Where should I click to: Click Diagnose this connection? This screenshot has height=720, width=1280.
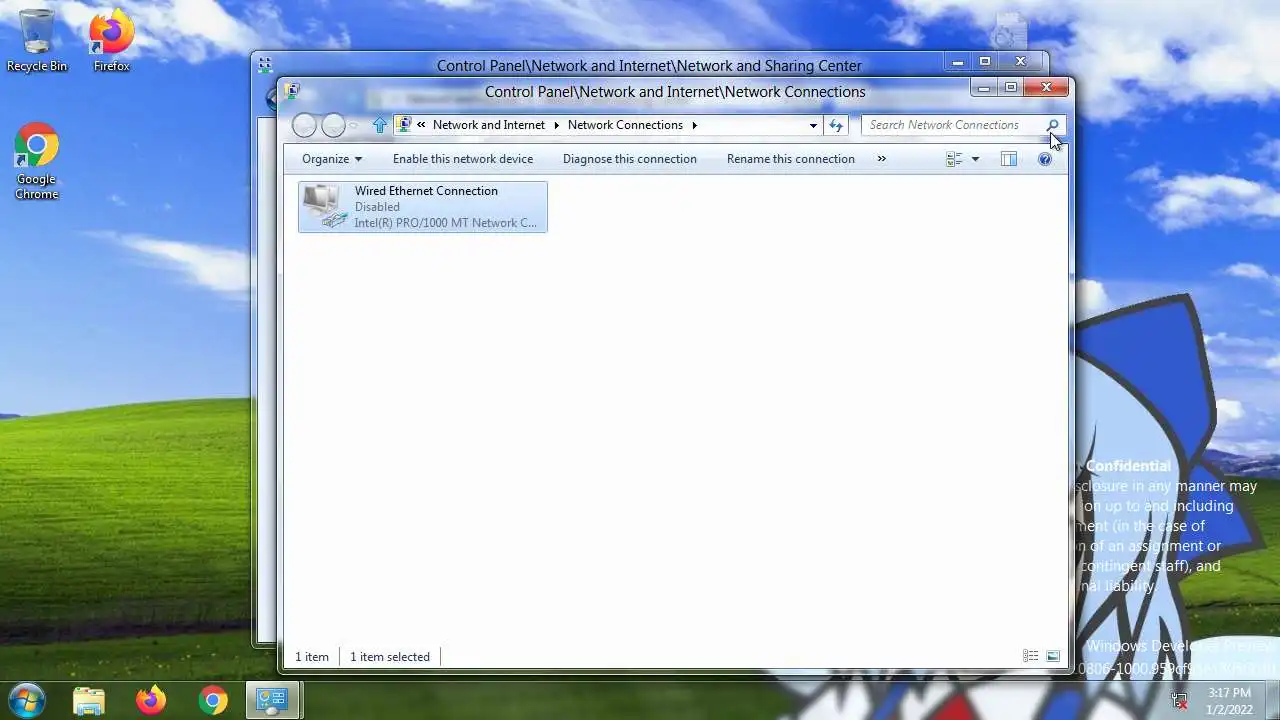point(630,159)
